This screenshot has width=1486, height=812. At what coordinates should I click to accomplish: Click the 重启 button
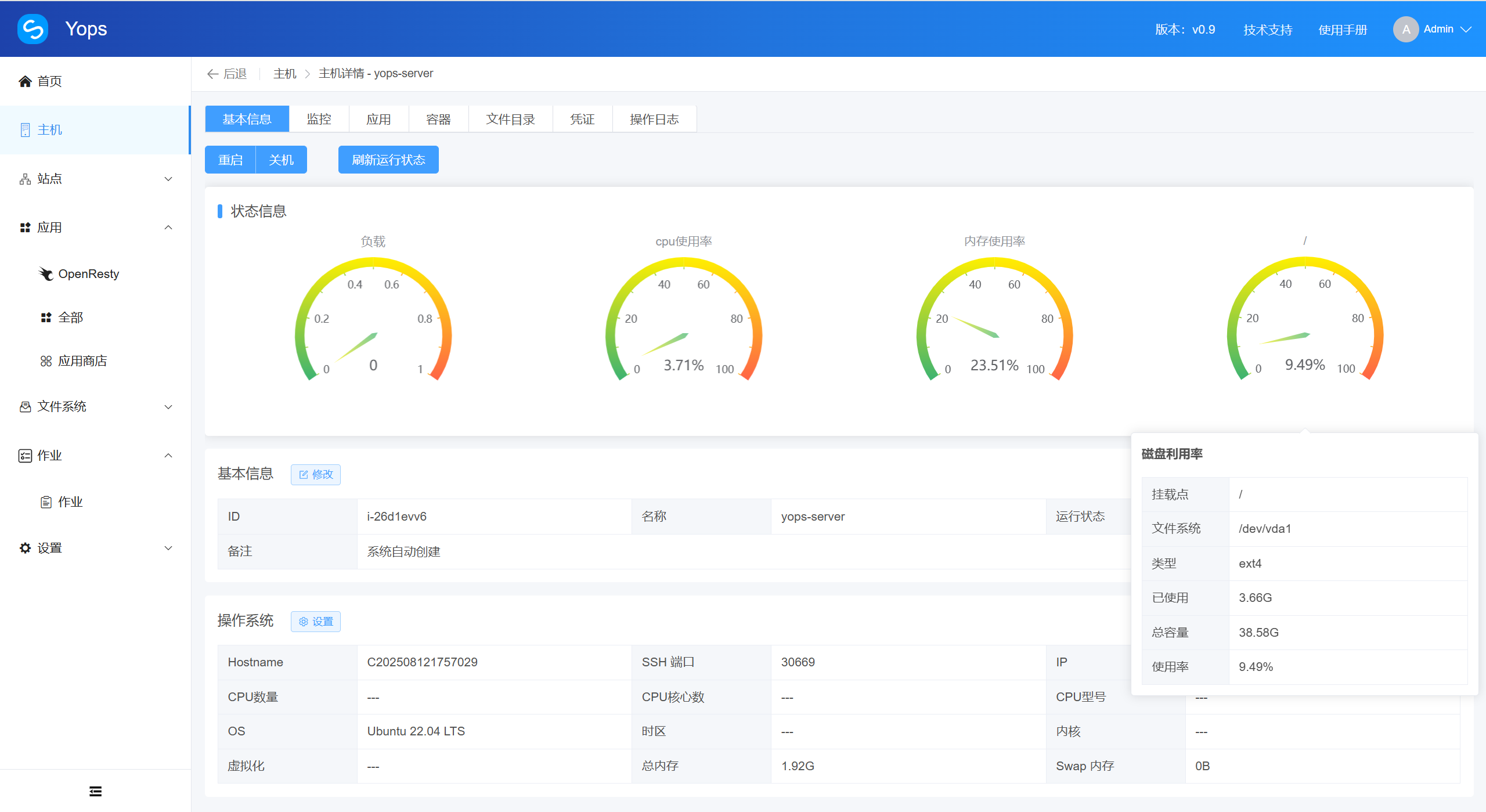tap(230, 160)
